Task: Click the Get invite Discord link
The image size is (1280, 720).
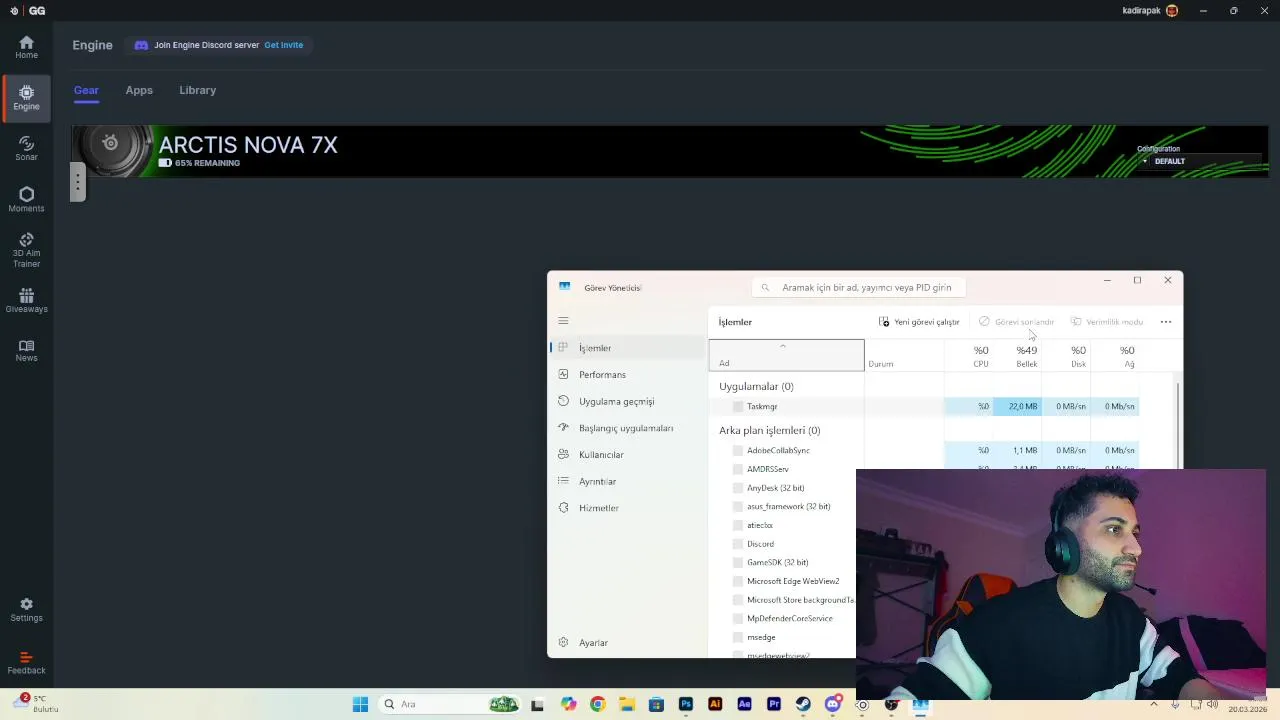Action: [283, 45]
